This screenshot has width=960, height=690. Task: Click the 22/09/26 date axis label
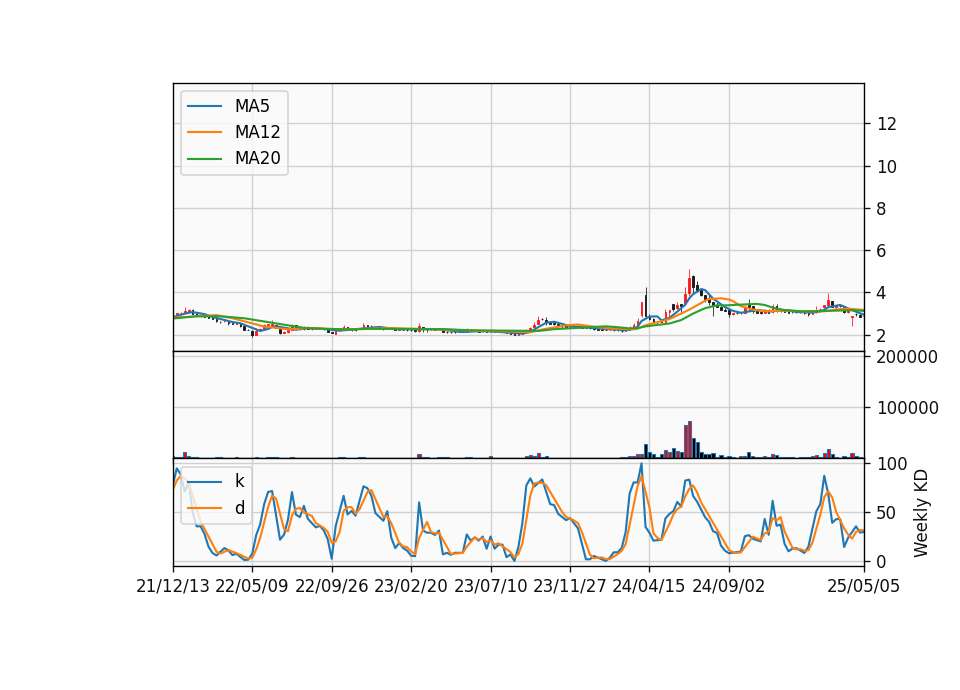[332, 586]
